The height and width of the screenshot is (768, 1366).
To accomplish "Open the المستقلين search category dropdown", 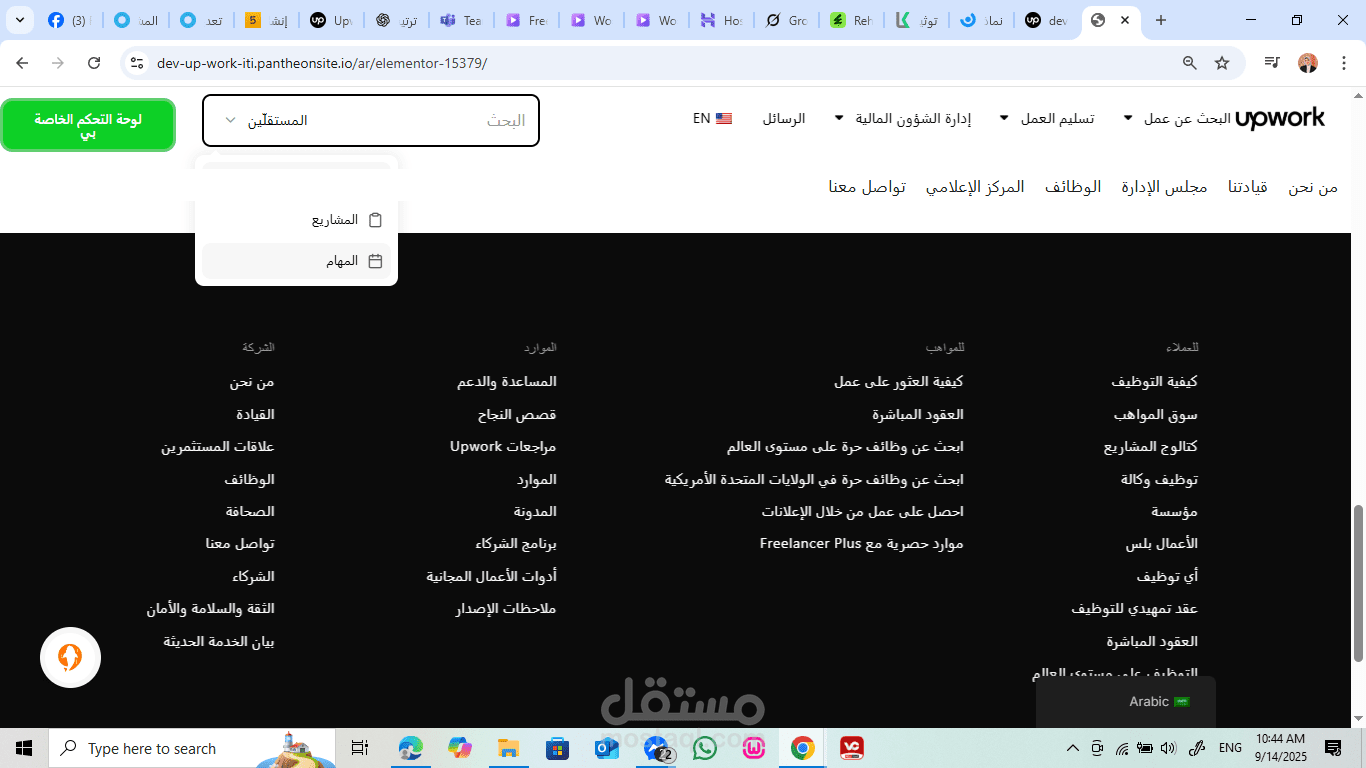I will (x=266, y=120).
